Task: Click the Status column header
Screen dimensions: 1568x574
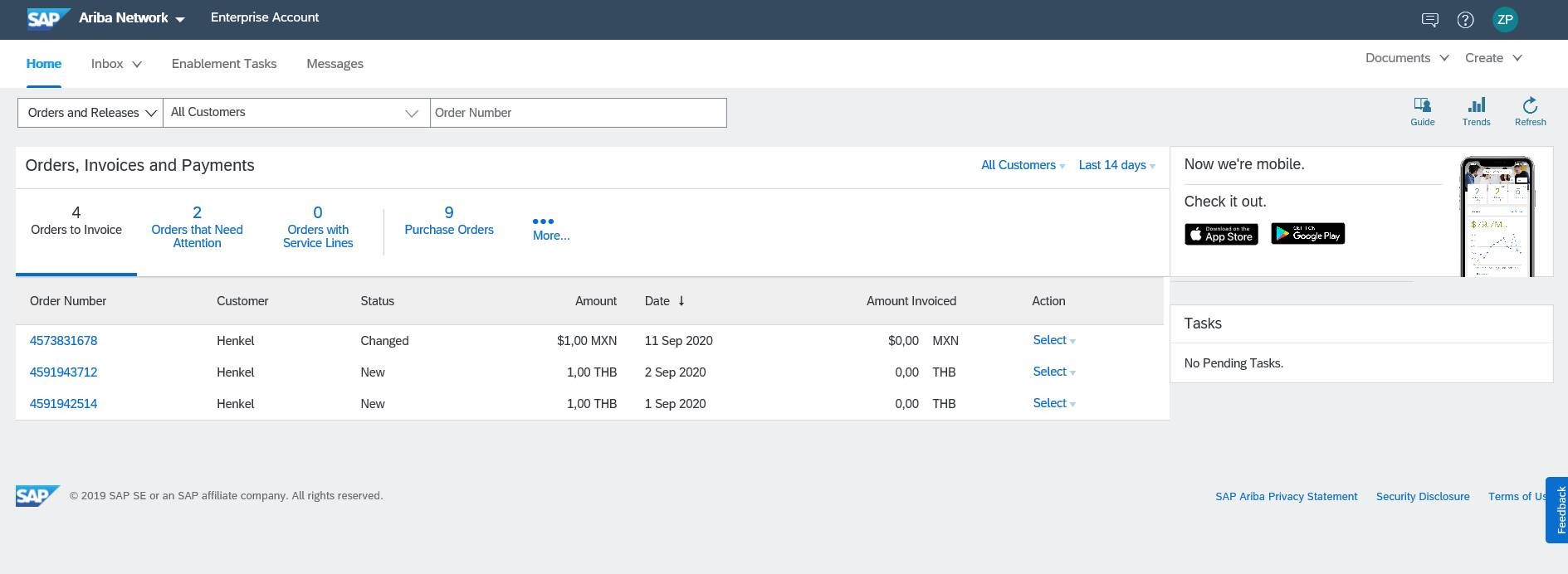Action: click(x=377, y=301)
